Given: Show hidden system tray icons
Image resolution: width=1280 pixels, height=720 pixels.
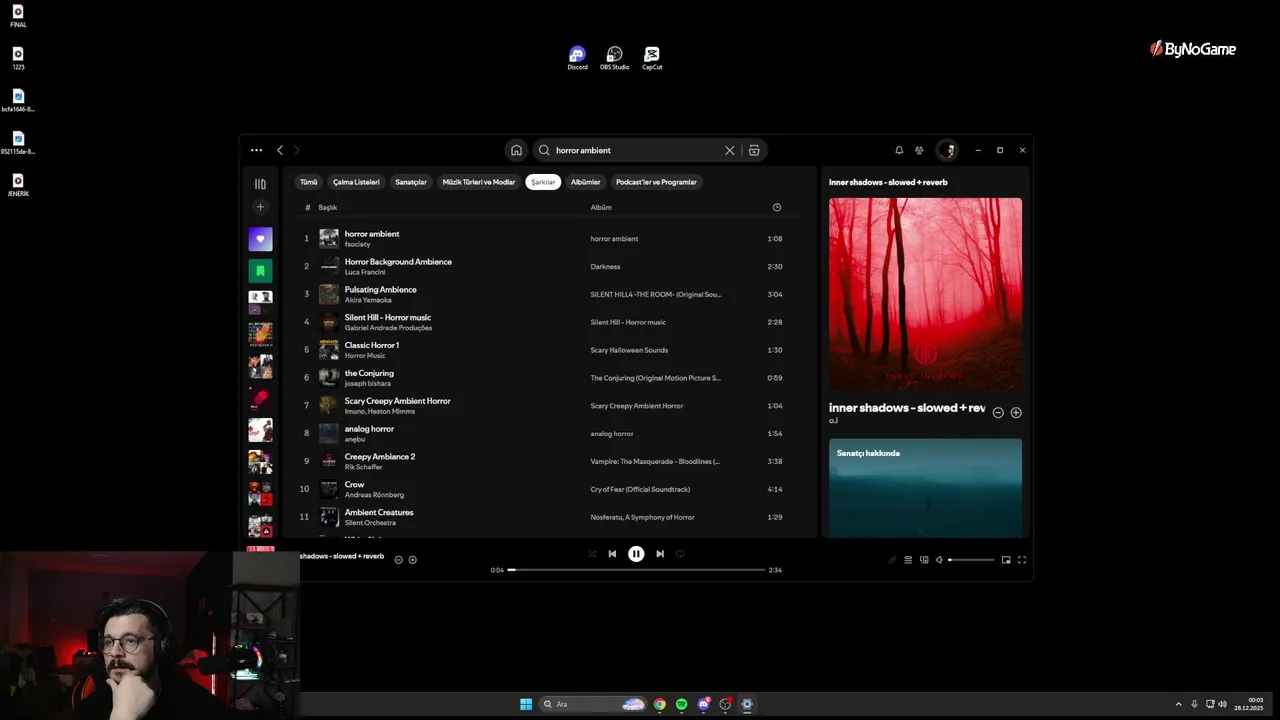Looking at the screenshot, I should click(1178, 704).
